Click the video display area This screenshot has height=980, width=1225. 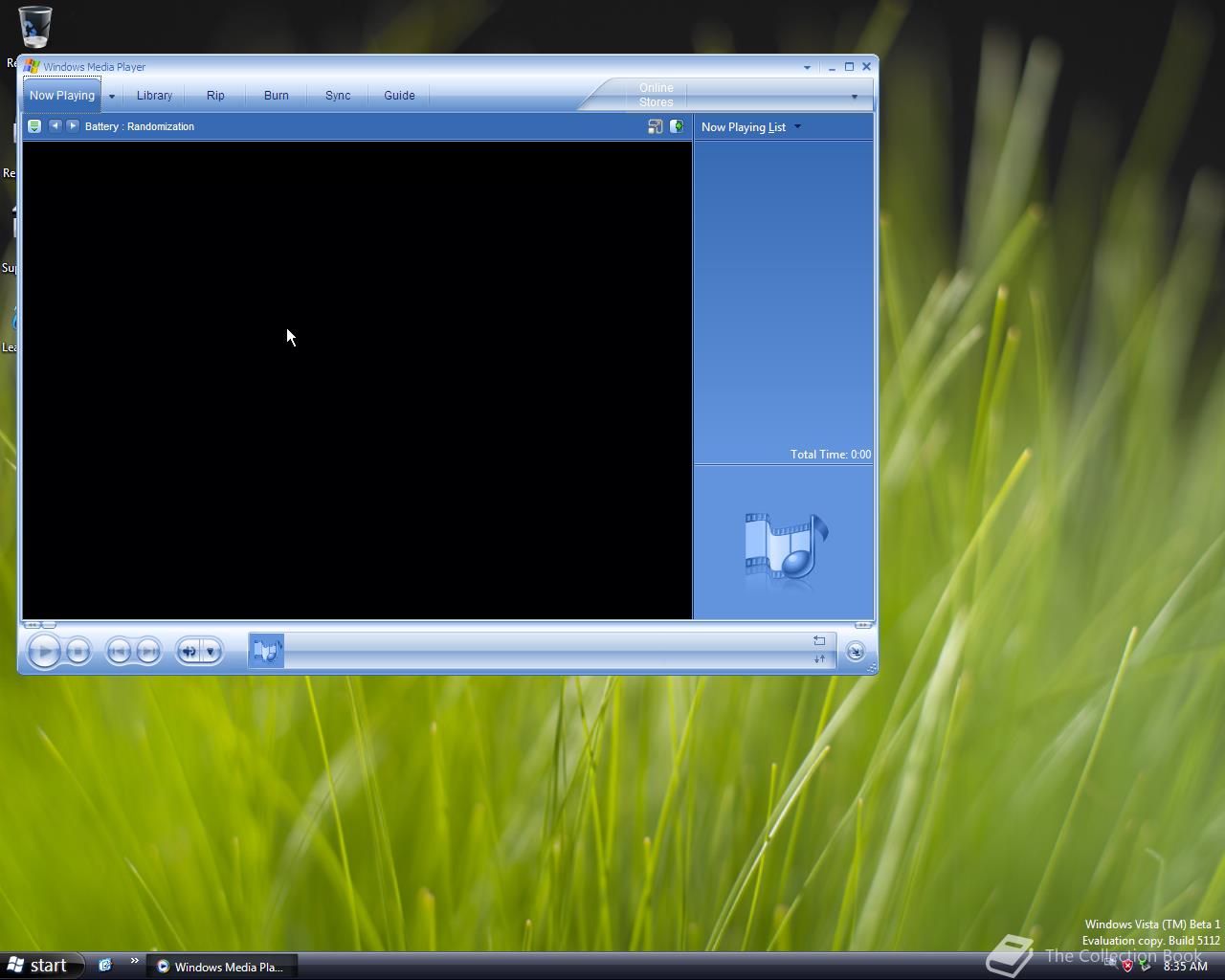357,381
